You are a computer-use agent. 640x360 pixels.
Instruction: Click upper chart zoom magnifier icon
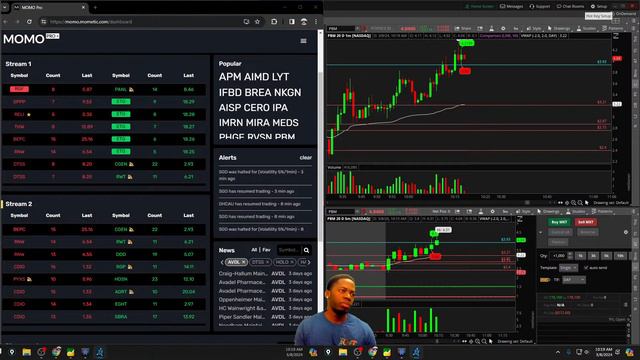573,203
